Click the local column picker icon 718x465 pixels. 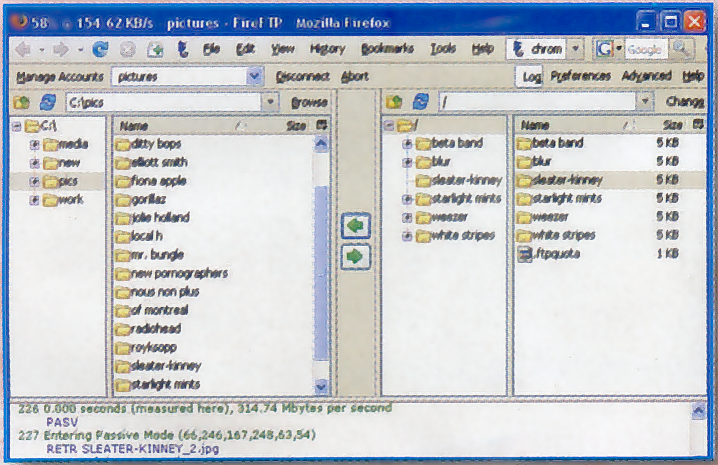[x=321, y=125]
